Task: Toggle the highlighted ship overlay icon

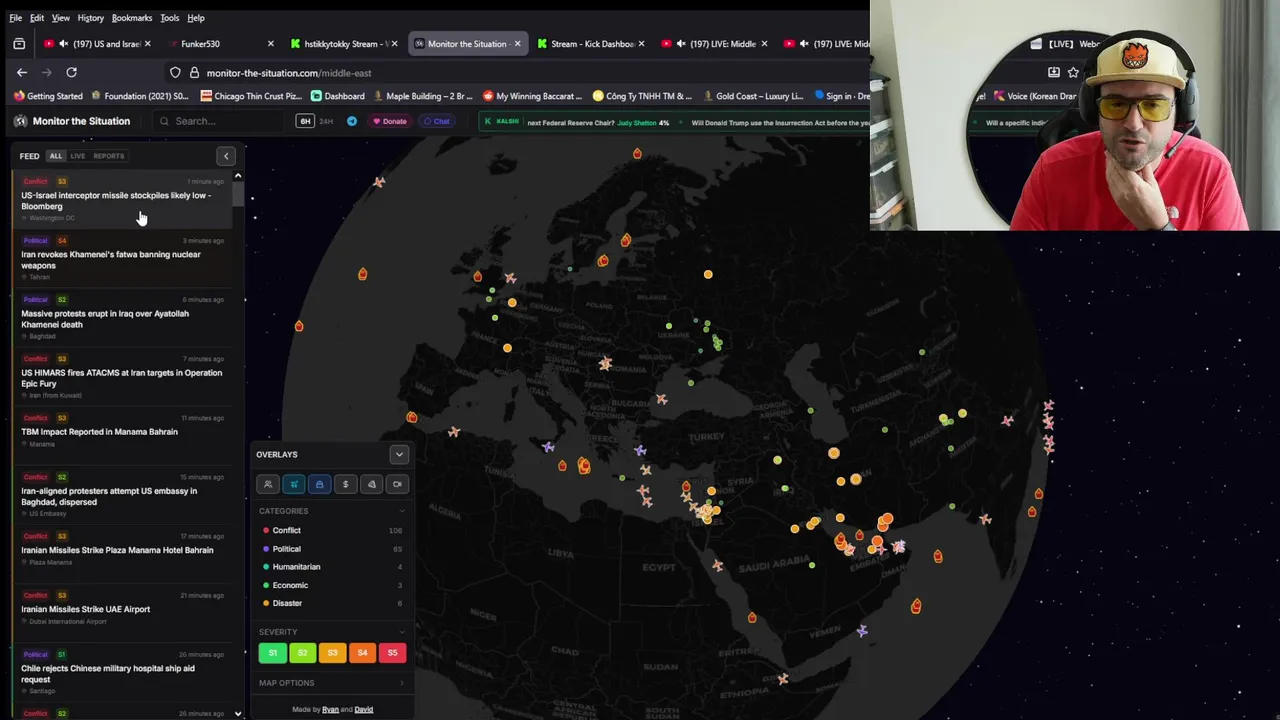Action: (320, 484)
